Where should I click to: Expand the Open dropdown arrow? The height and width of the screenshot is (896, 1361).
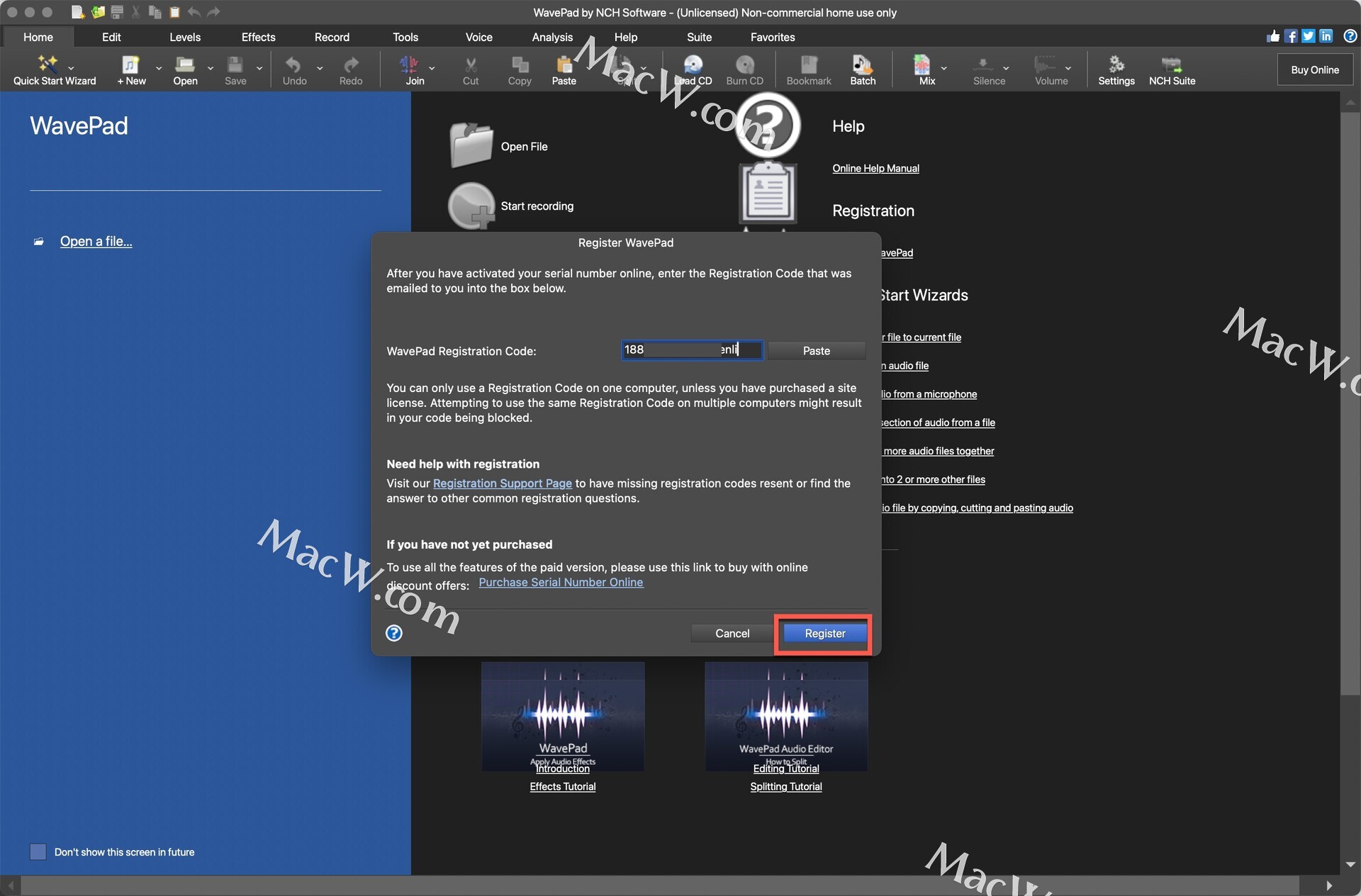[211, 69]
